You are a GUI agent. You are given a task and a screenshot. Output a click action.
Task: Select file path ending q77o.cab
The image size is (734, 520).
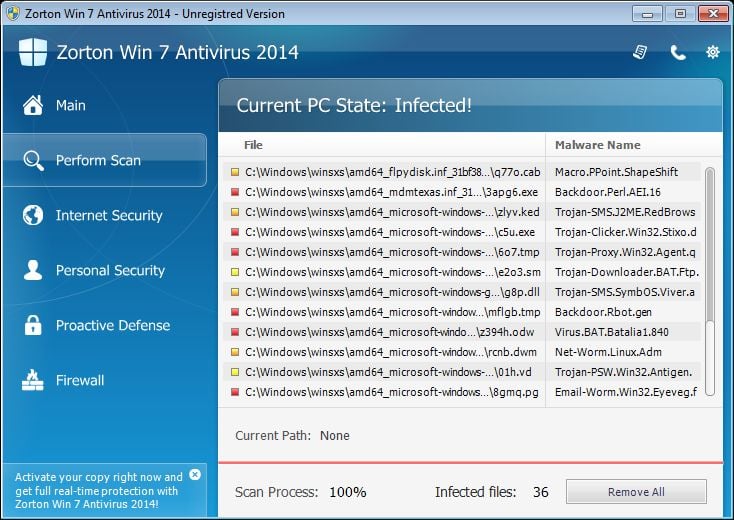[x=392, y=172]
